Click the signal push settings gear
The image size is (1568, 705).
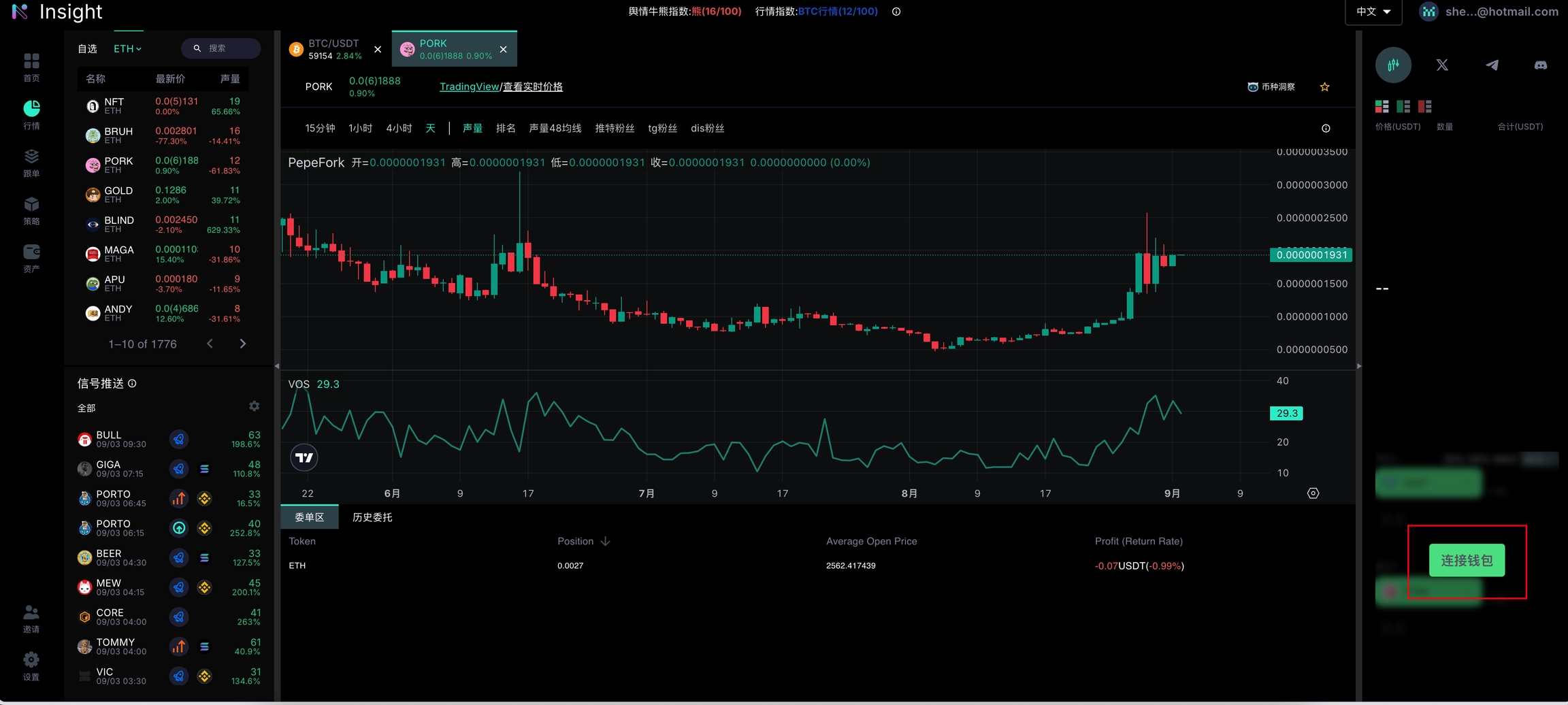pos(254,406)
